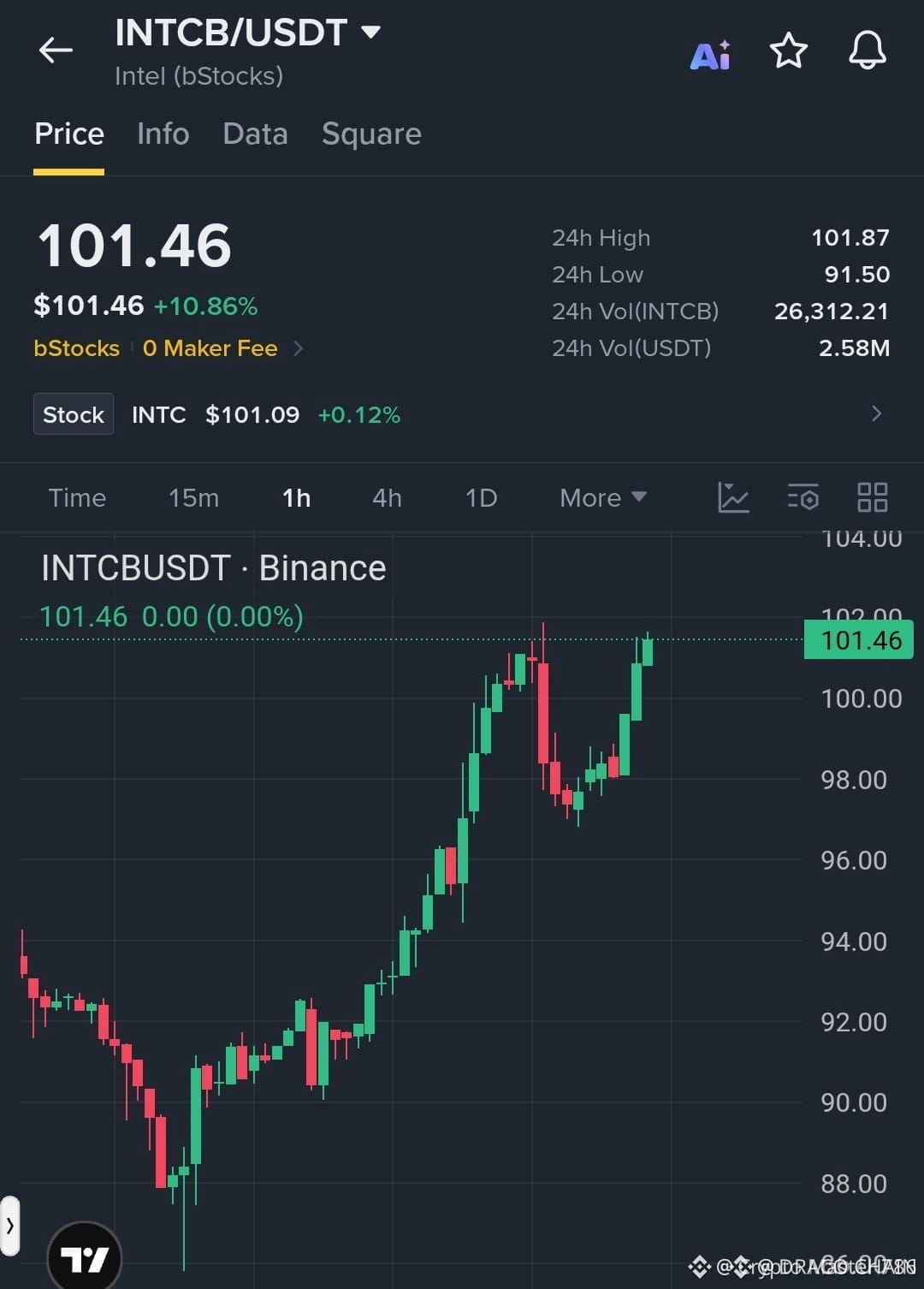
Task: Open the chart drawing/indicator line icon
Action: pos(733,497)
